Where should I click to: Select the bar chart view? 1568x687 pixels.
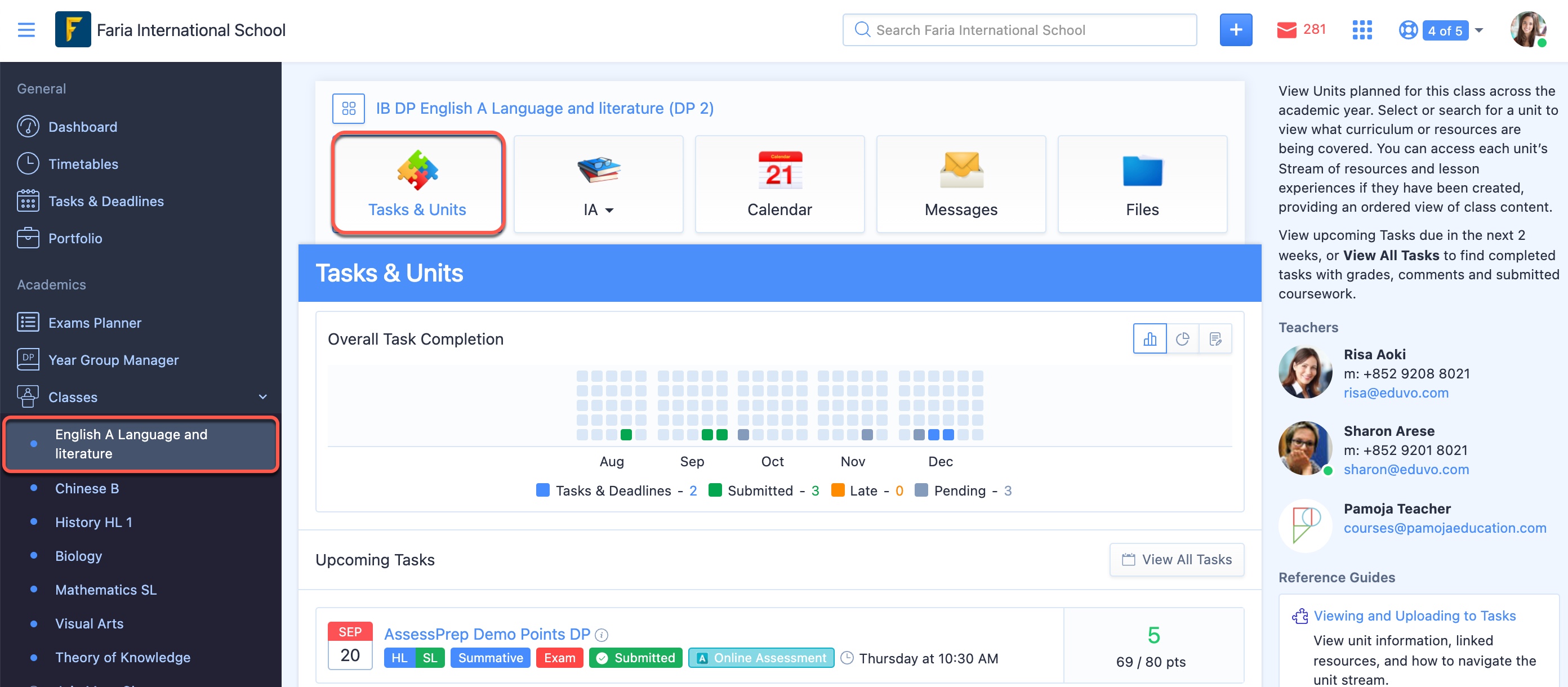pyautogui.click(x=1149, y=339)
